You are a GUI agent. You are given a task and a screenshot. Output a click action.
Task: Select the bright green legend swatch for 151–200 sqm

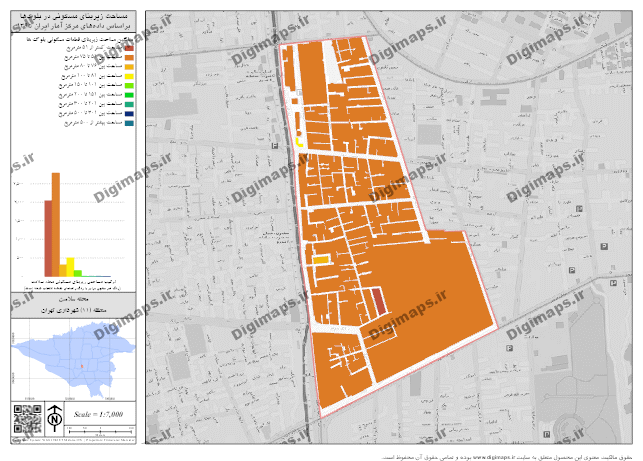(x=129, y=95)
